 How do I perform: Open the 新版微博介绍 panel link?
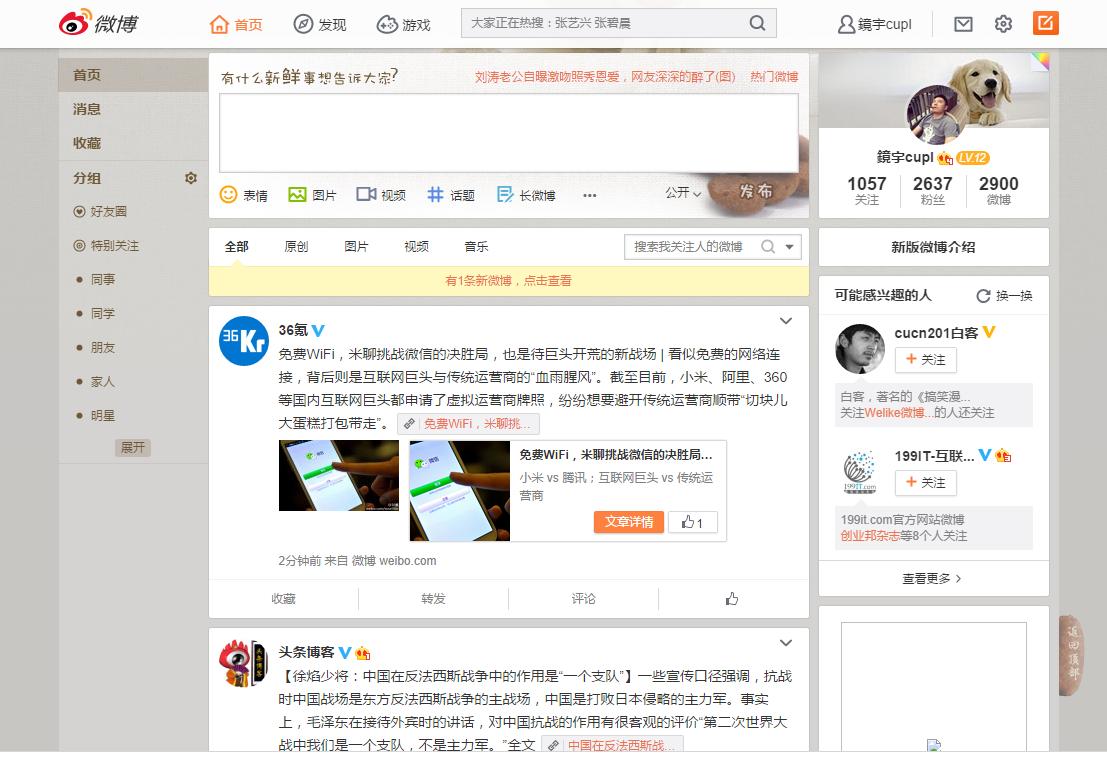point(933,247)
